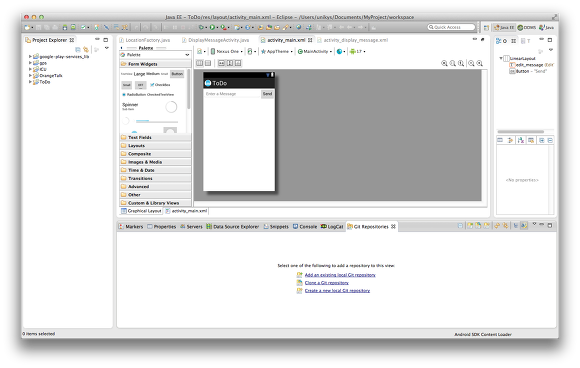The height and width of the screenshot is (368, 580).
Task: Click the Quick Access search field
Action: pos(451,27)
